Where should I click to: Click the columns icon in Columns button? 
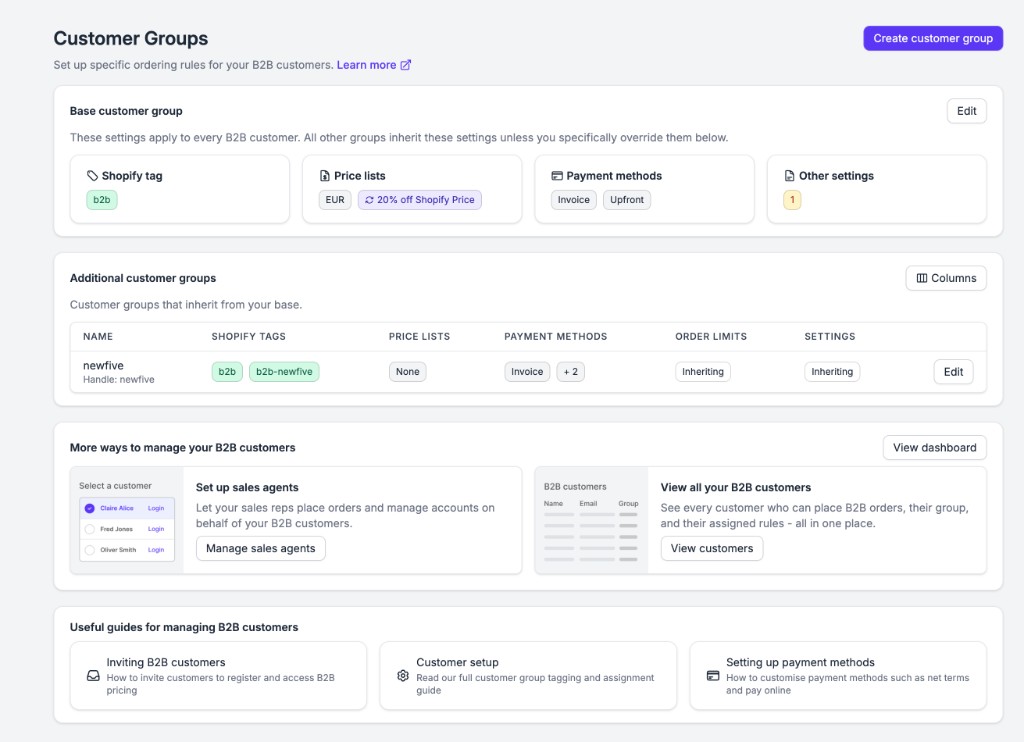(x=921, y=278)
